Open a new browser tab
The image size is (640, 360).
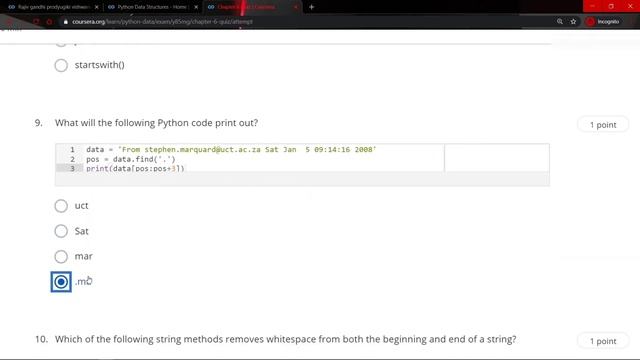tap(311, 7)
